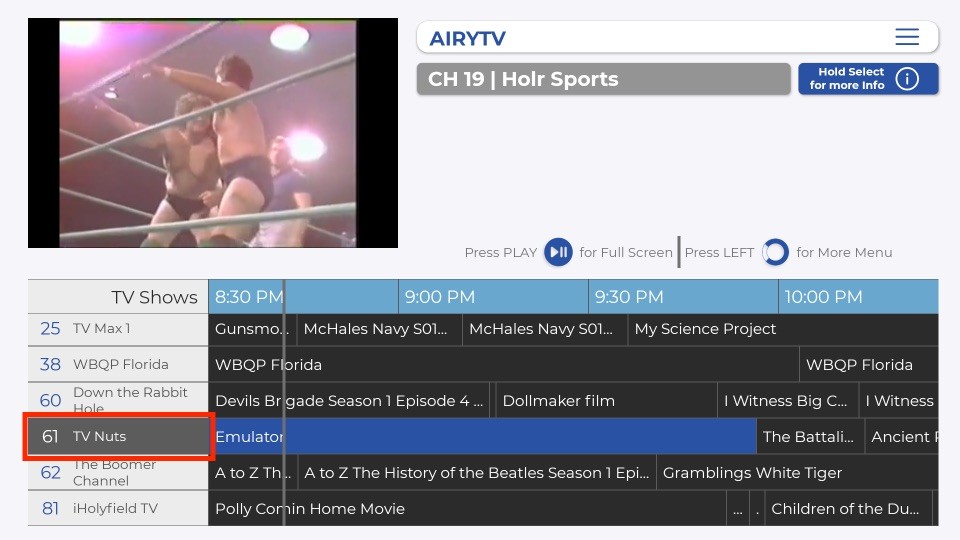The width and height of the screenshot is (960, 540).
Task: Select first McHales Navy S01 program block
Action: click(380, 329)
